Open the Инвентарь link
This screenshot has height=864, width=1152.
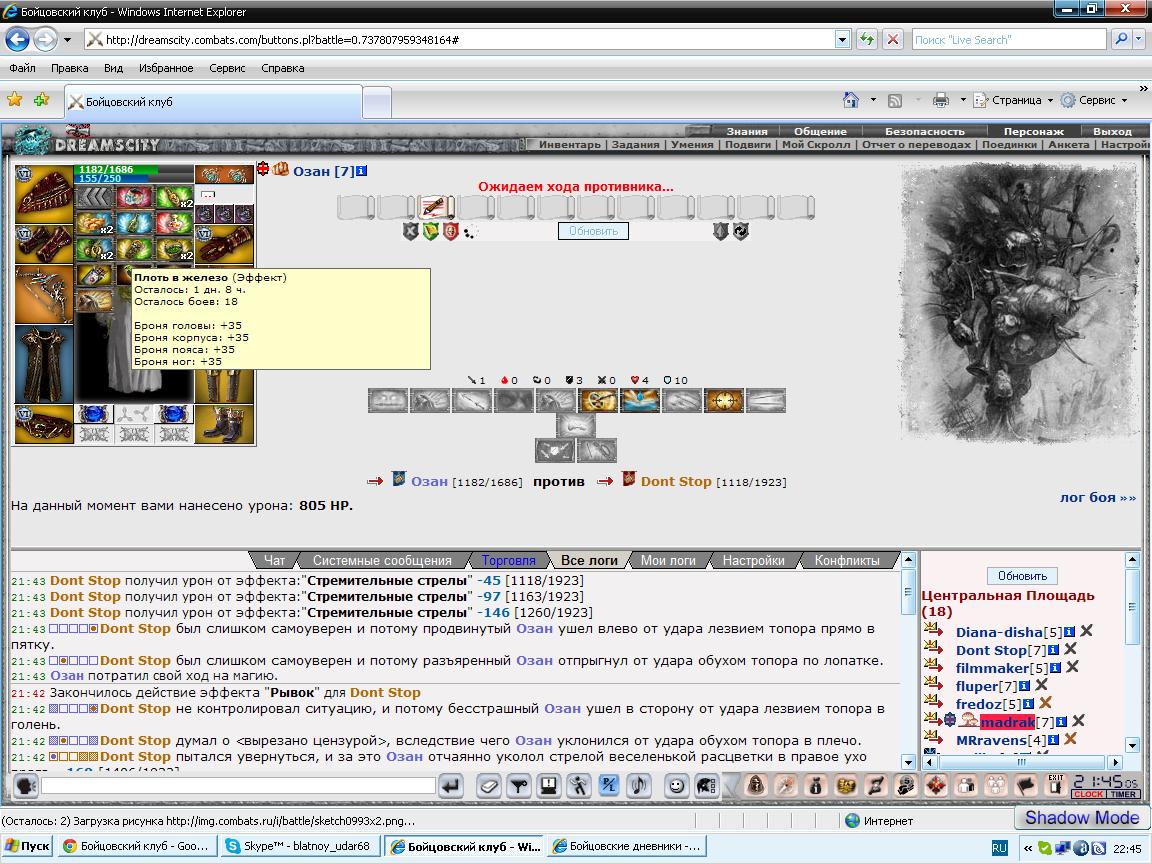point(569,145)
